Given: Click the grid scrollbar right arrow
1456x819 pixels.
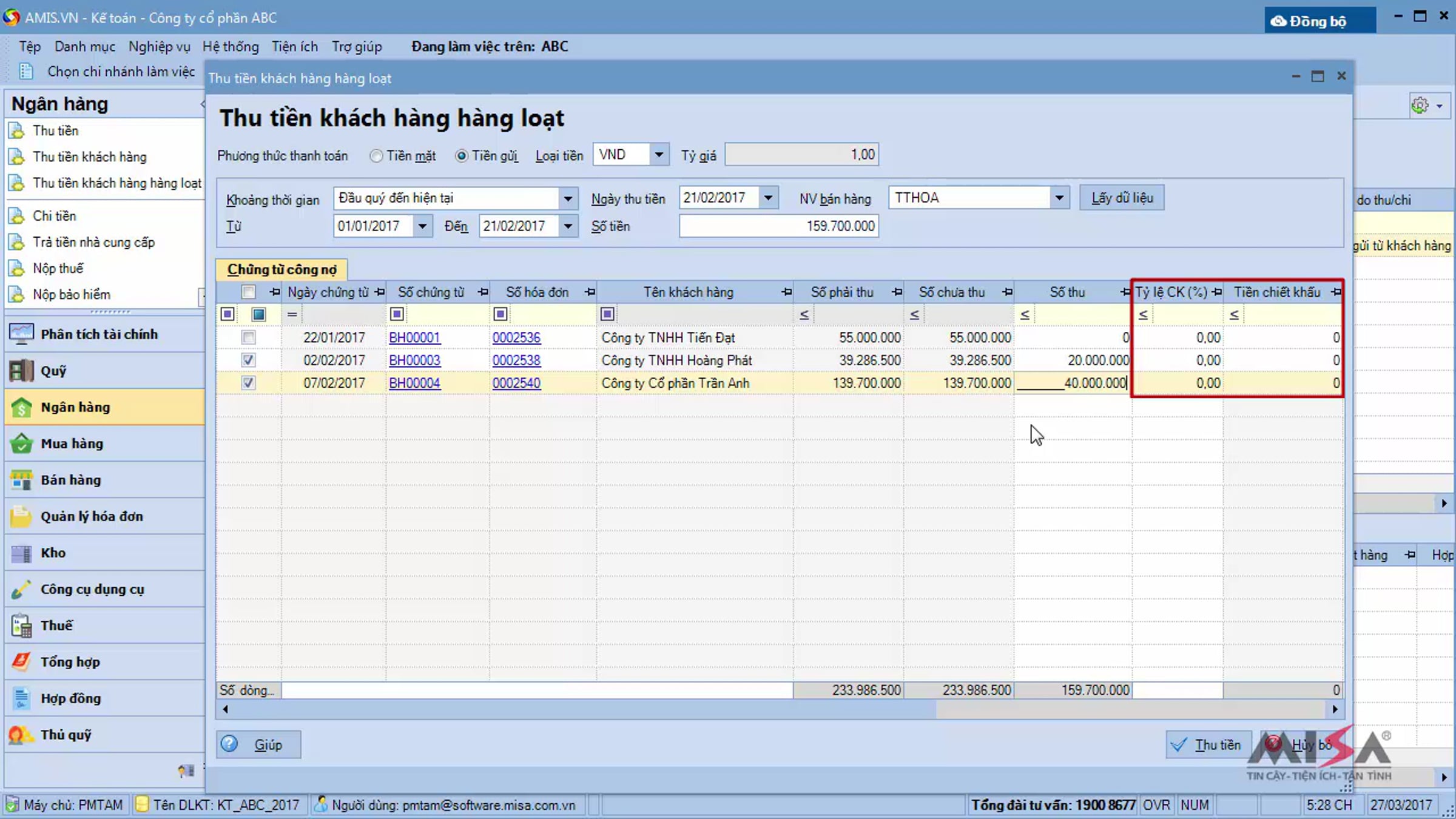Looking at the screenshot, I should click(x=1335, y=709).
